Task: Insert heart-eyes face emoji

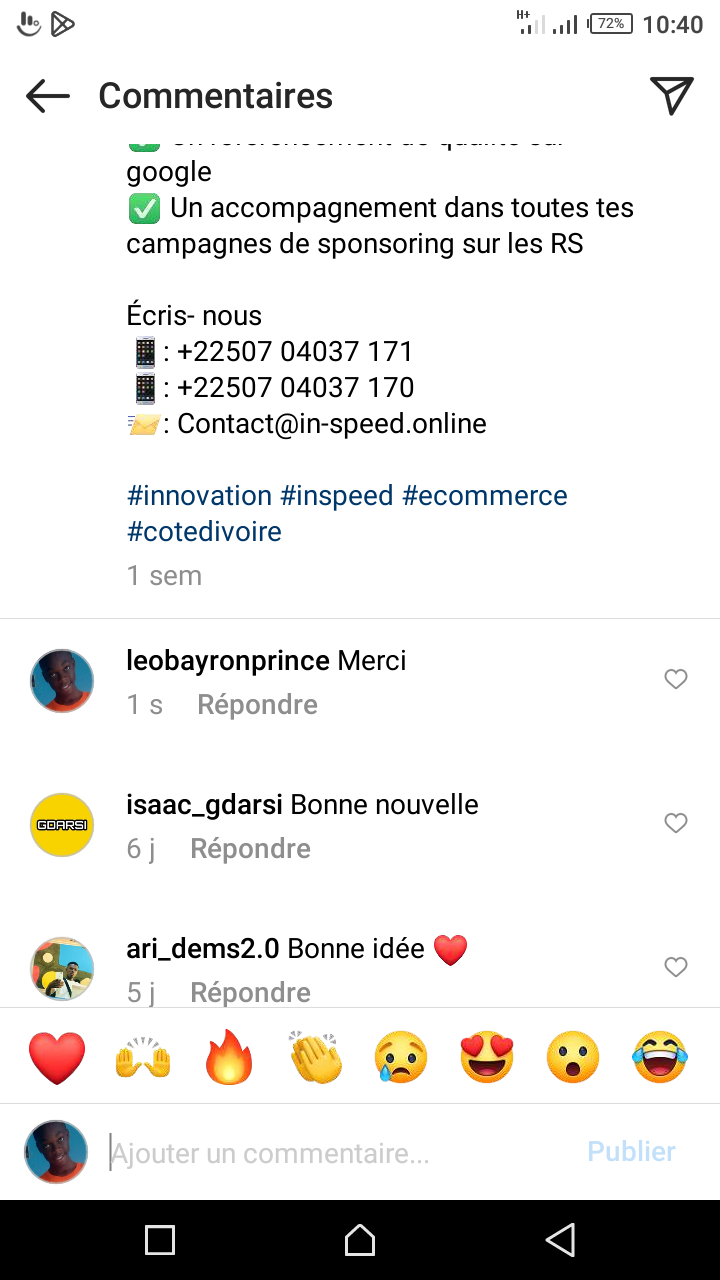Action: click(x=488, y=1058)
